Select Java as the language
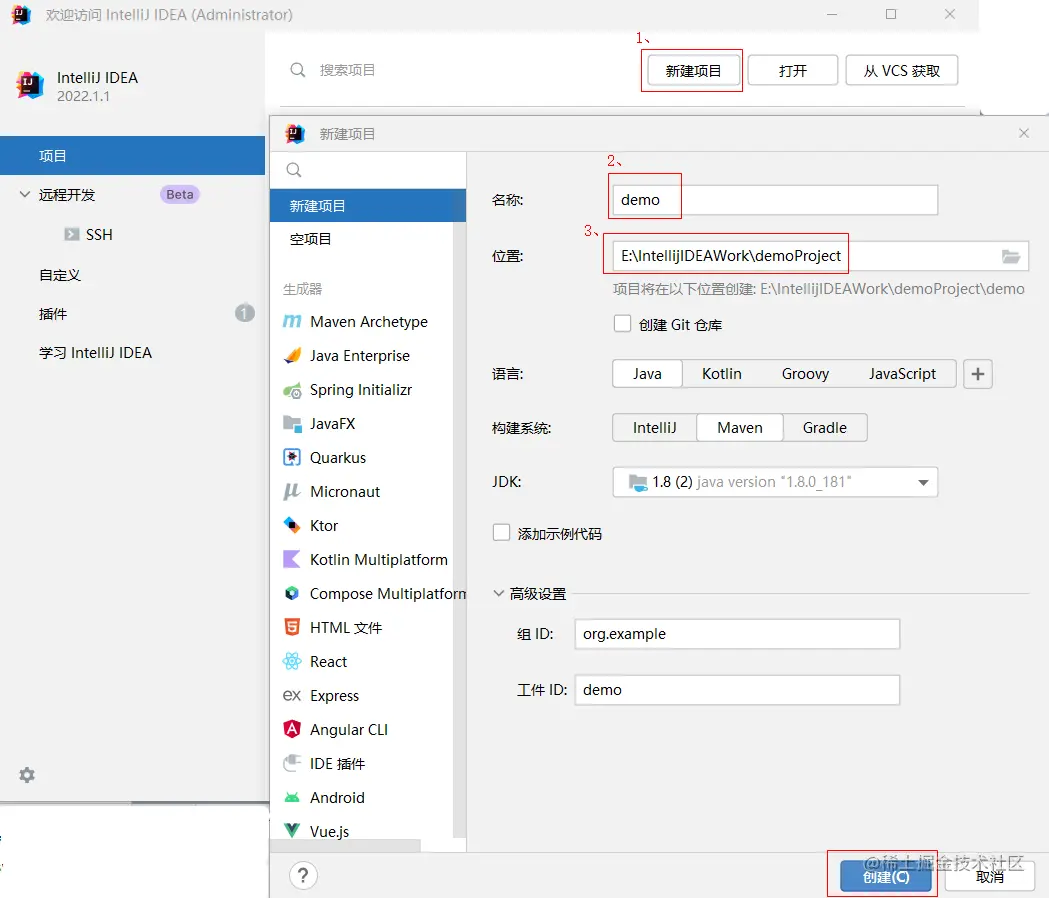The width and height of the screenshot is (1049, 898). [x=647, y=374]
